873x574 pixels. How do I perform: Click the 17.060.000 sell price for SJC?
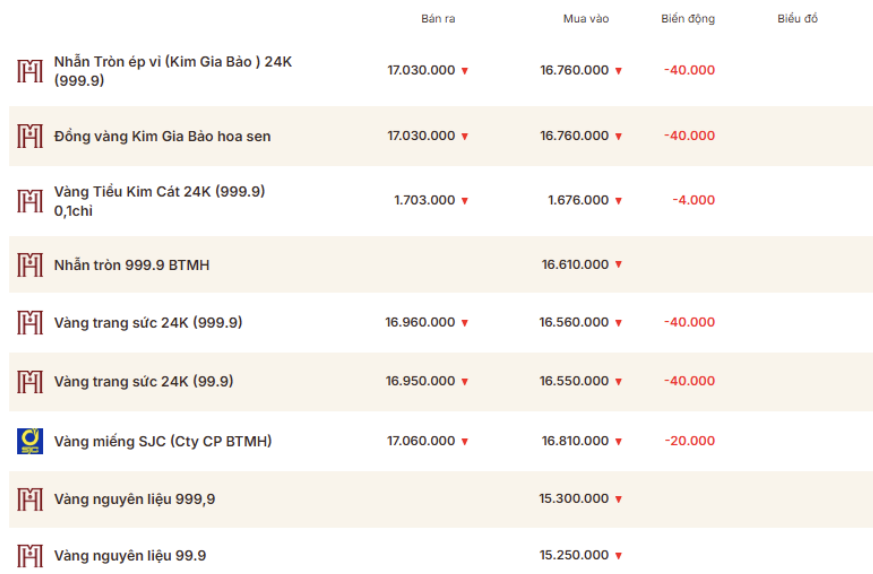click(x=421, y=441)
